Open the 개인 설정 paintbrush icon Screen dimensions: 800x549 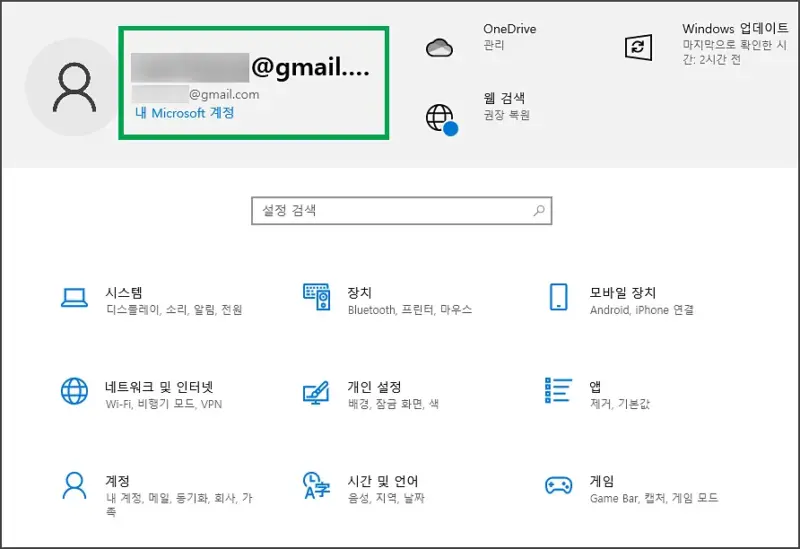click(316, 392)
